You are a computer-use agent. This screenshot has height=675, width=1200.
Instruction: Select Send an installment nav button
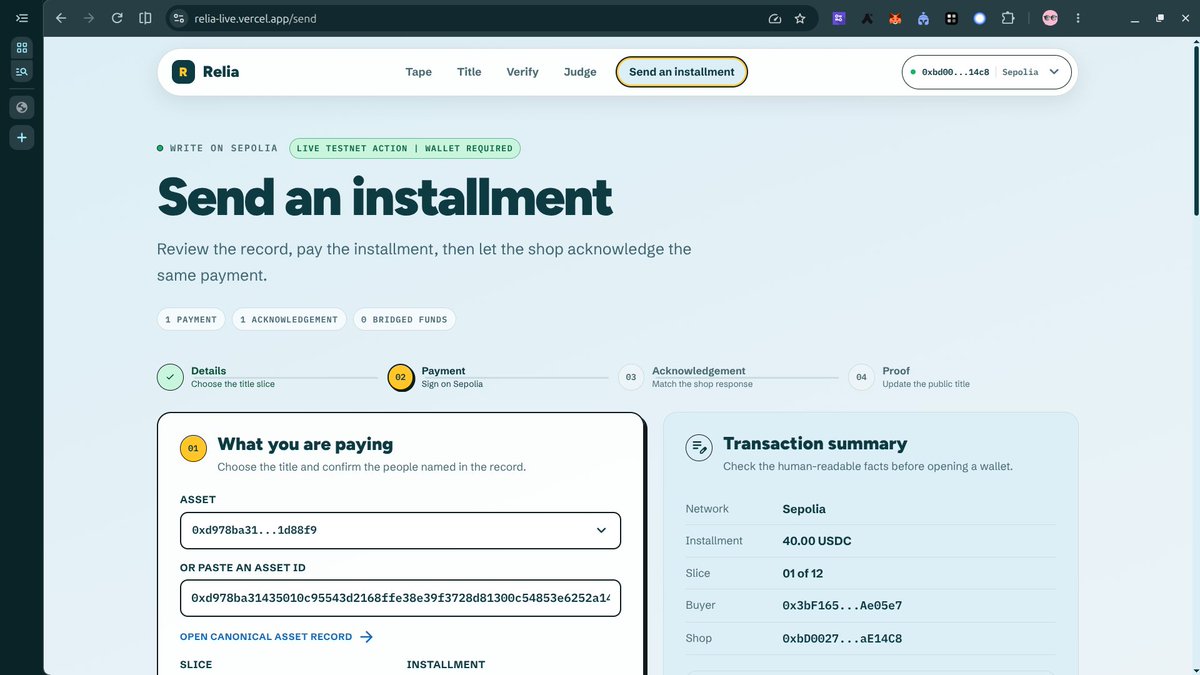tap(681, 72)
